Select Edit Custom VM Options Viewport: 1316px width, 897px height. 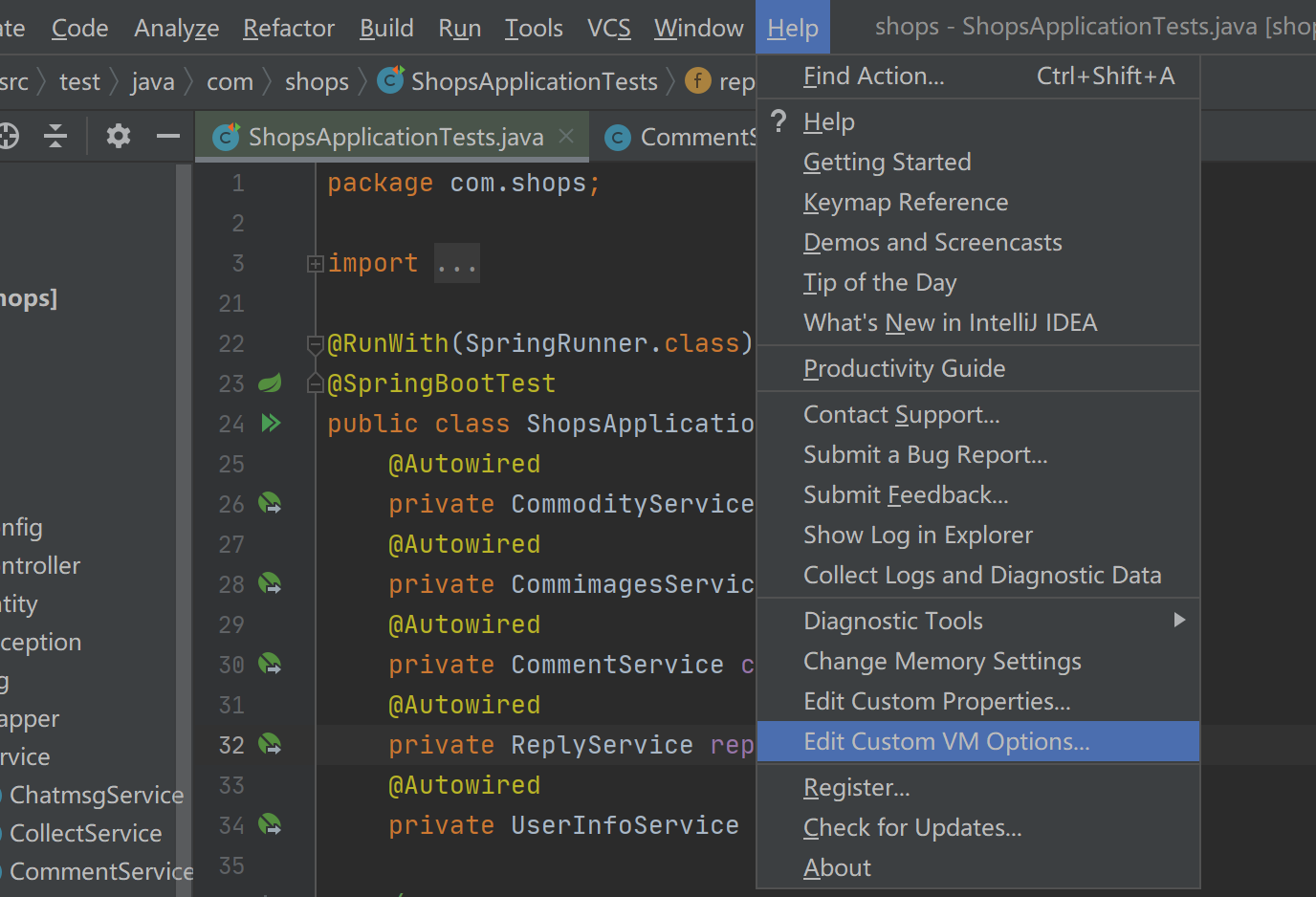coord(978,741)
